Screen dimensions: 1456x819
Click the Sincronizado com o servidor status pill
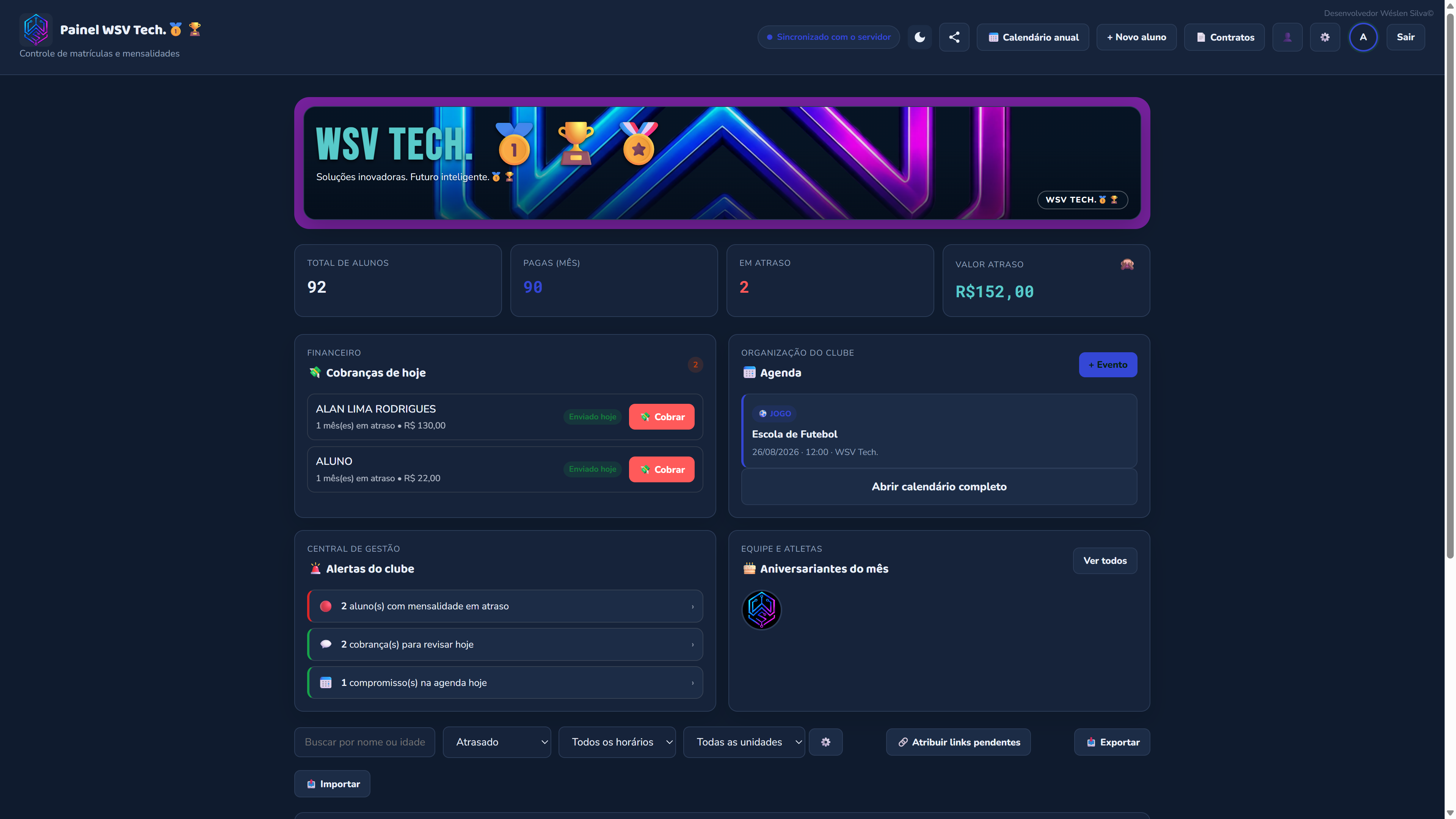[828, 37]
